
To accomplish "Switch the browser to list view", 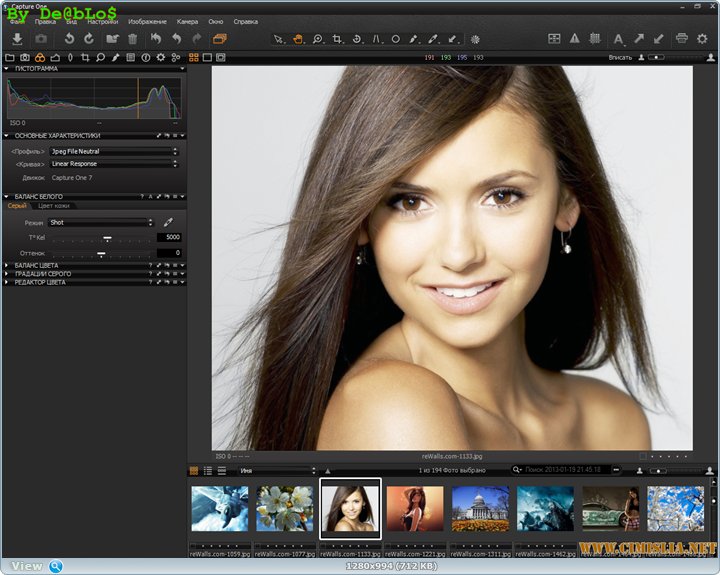I will (x=207, y=470).
